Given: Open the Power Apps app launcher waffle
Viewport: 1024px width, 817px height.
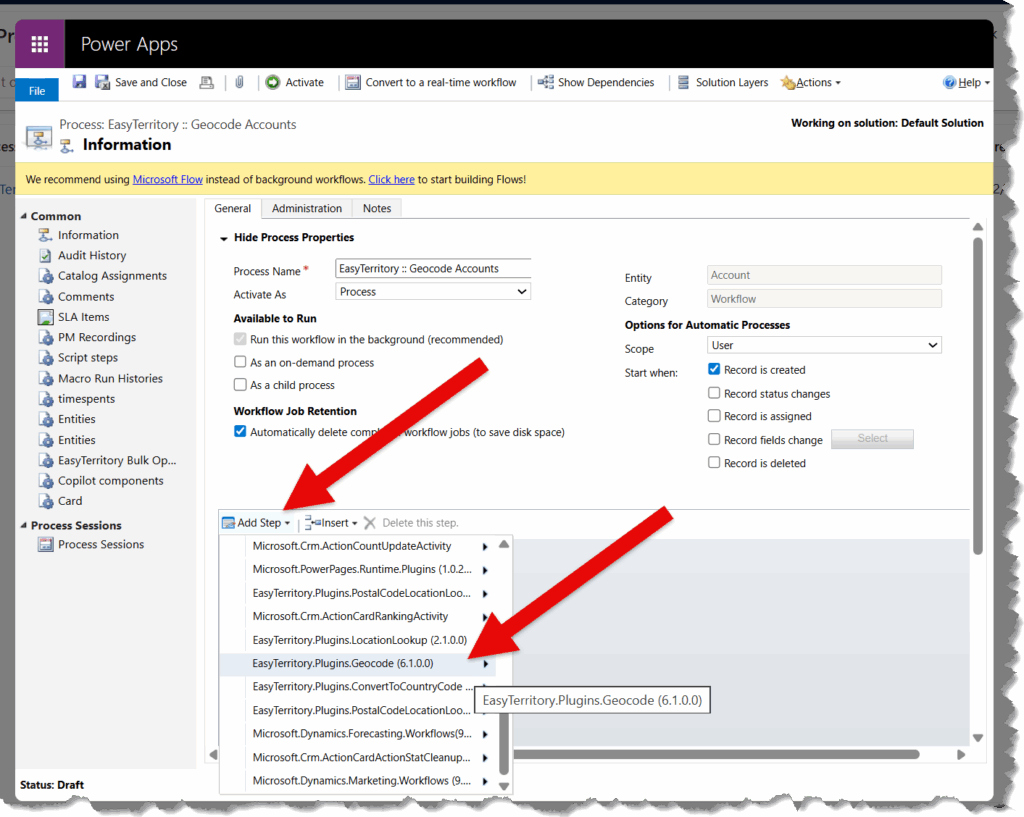Looking at the screenshot, I should 40,44.
